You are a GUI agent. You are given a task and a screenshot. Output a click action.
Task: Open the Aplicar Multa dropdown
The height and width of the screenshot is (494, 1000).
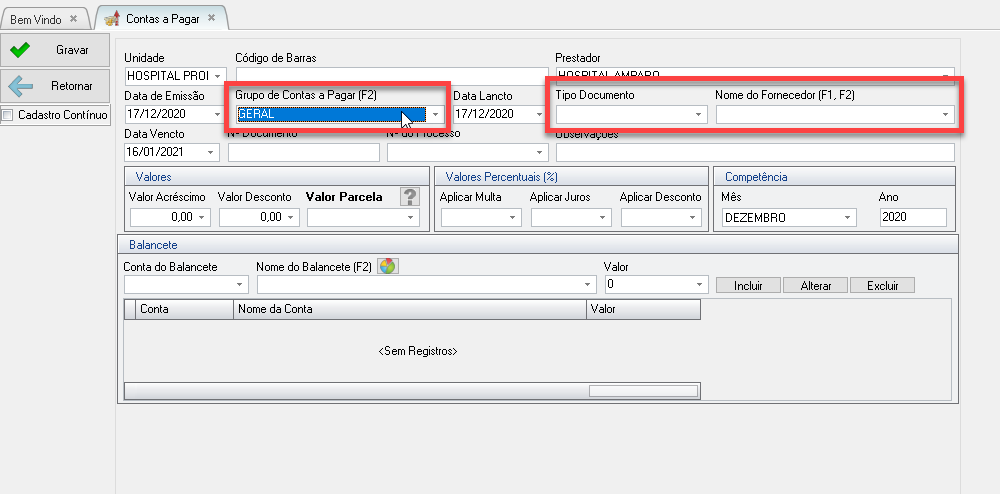[514, 217]
